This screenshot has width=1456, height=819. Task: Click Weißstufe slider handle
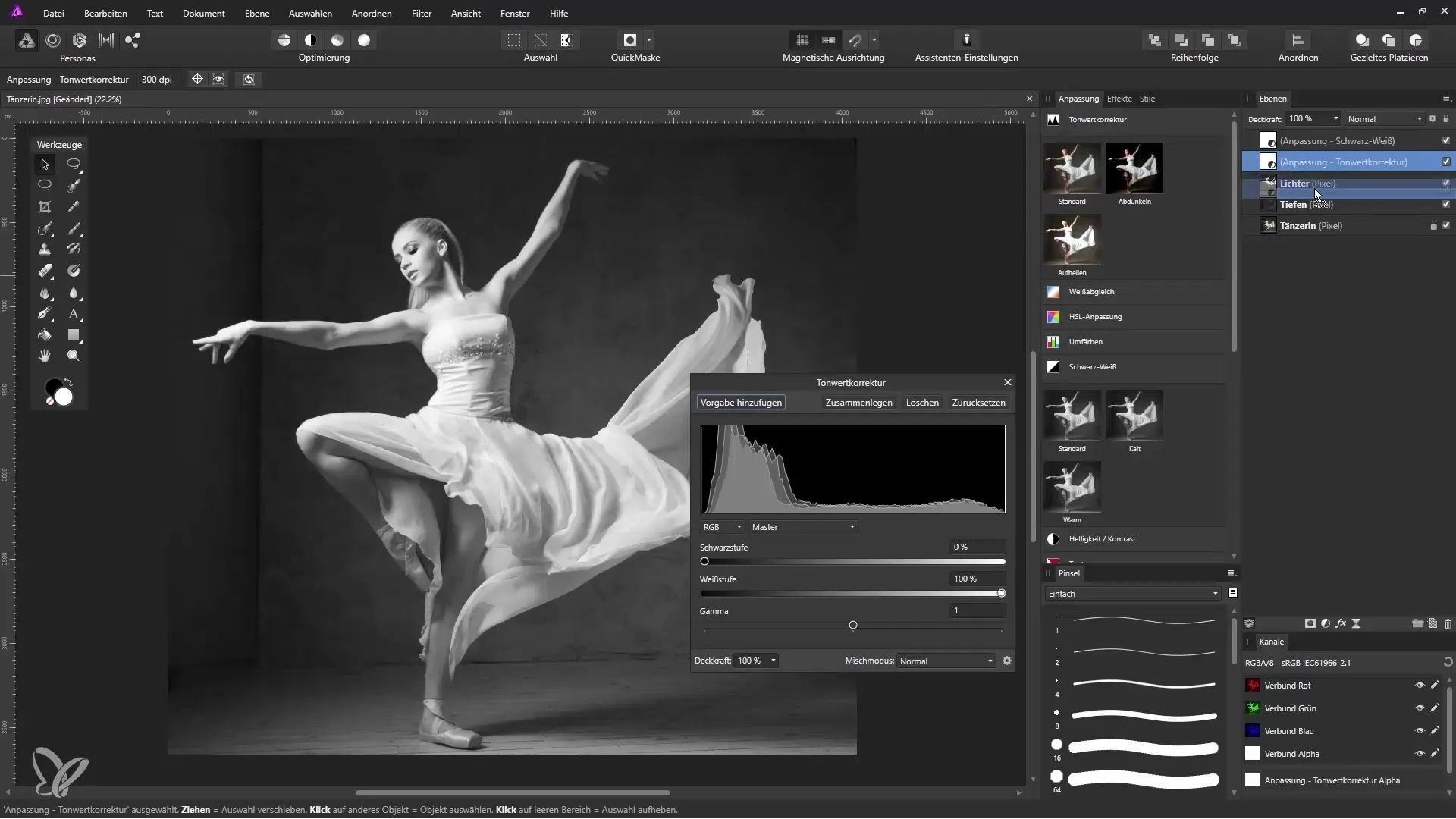click(1002, 593)
